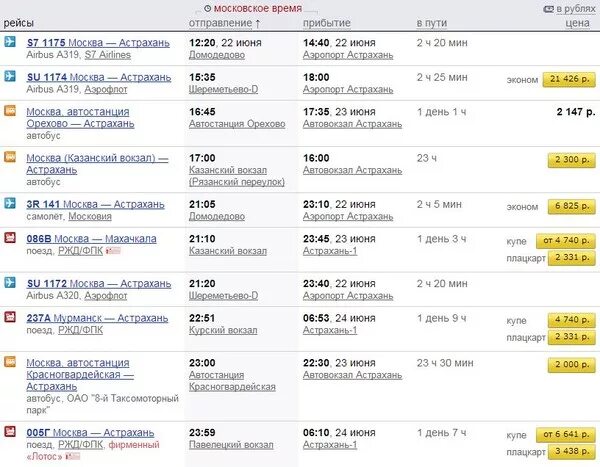Click the flag icon next to РЖД/ФПК on 086В
This screenshot has height=467, width=600.
113,251
